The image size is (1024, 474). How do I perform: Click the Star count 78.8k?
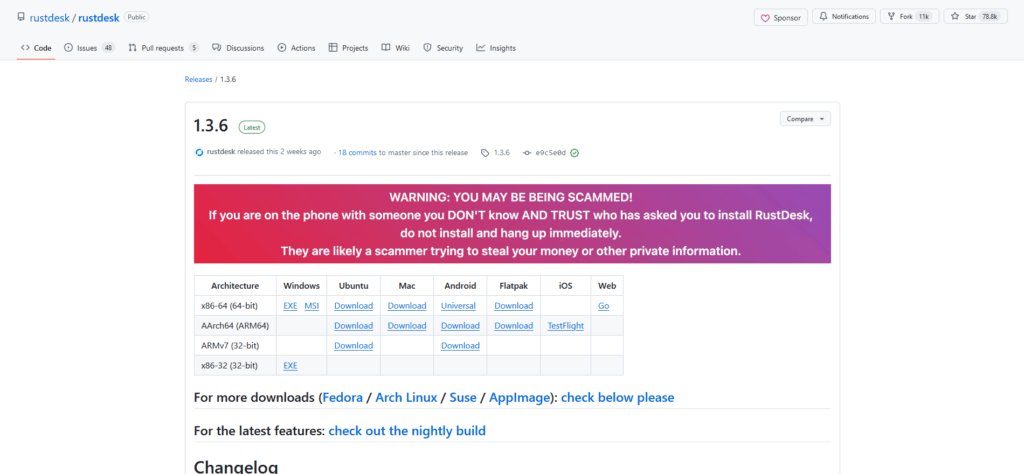point(990,17)
